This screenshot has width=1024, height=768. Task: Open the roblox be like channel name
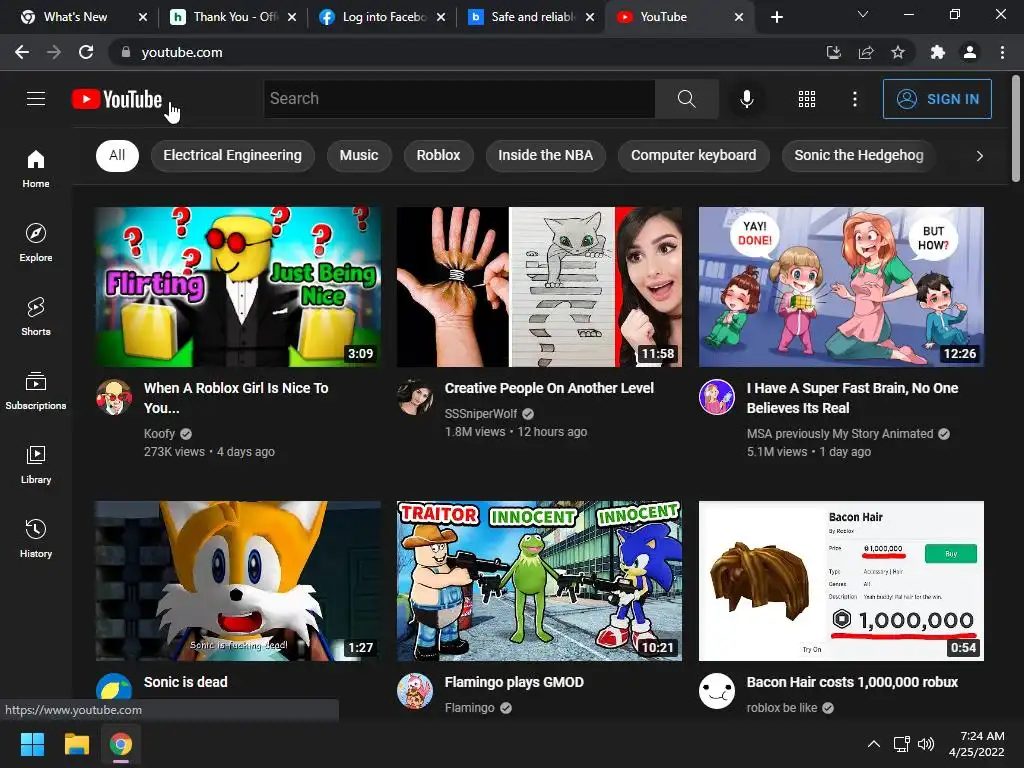tap(782, 708)
